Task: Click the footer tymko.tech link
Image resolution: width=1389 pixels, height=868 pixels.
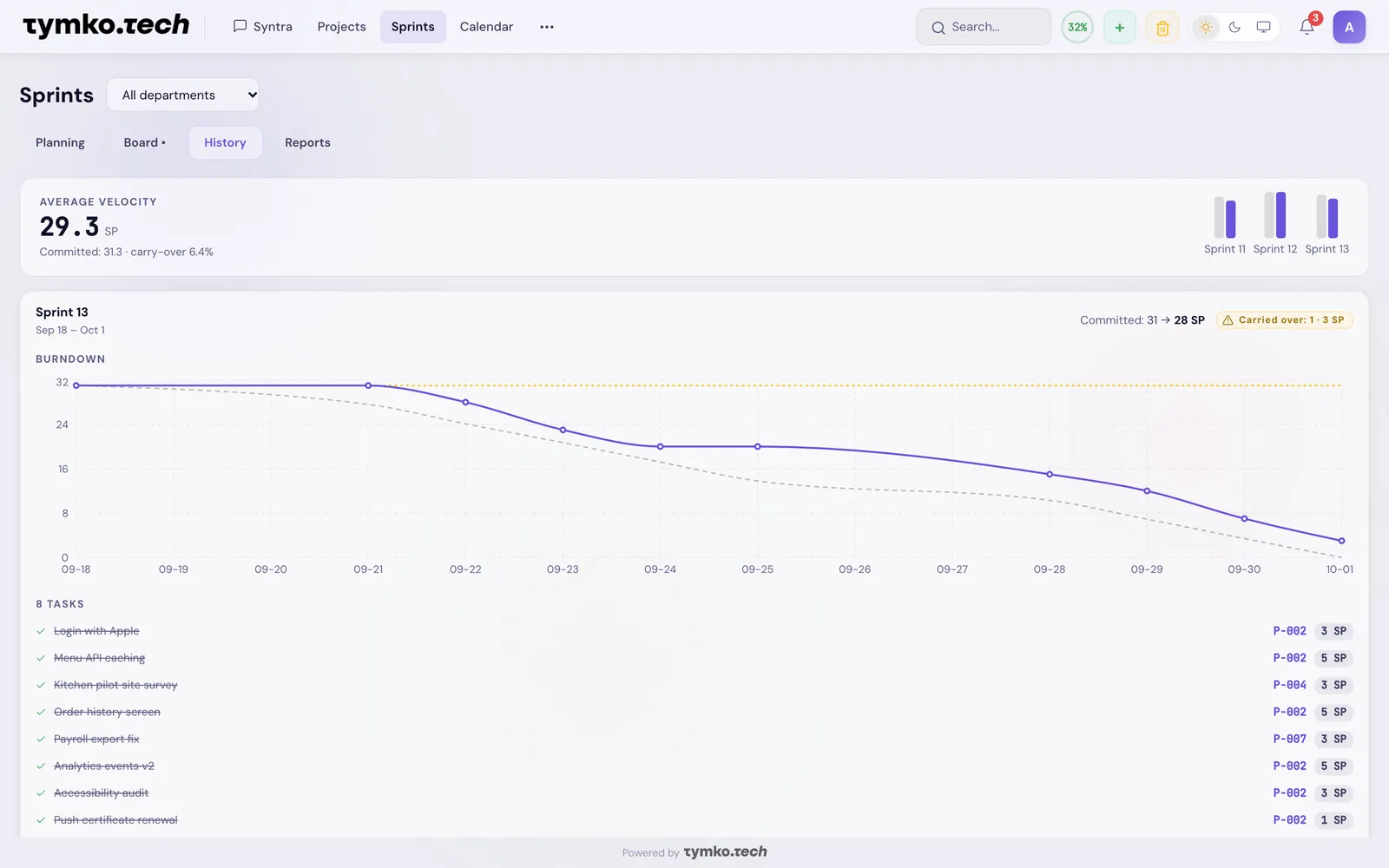Action: click(725, 852)
